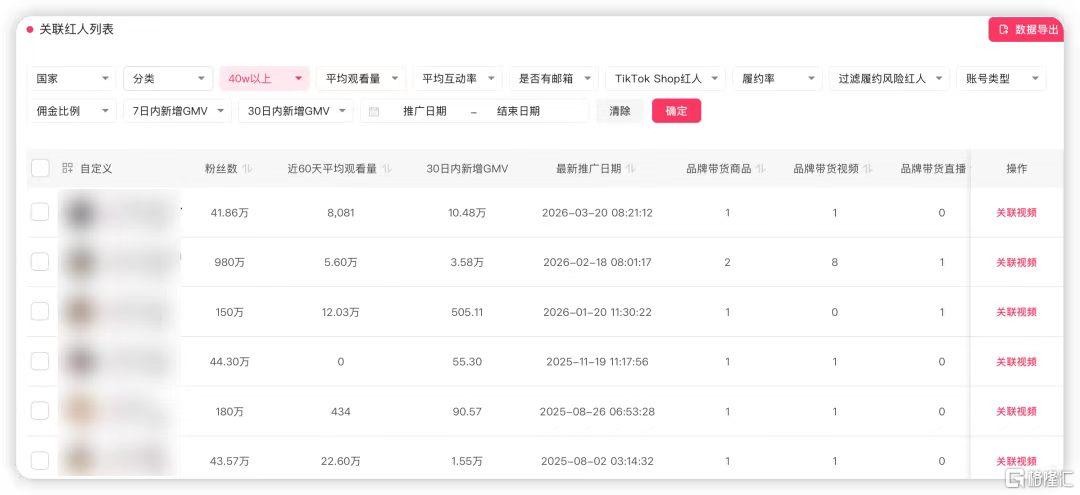Open the 账号类型 dropdown
This screenshot has width=1080, height=495.
[1001, 78]
